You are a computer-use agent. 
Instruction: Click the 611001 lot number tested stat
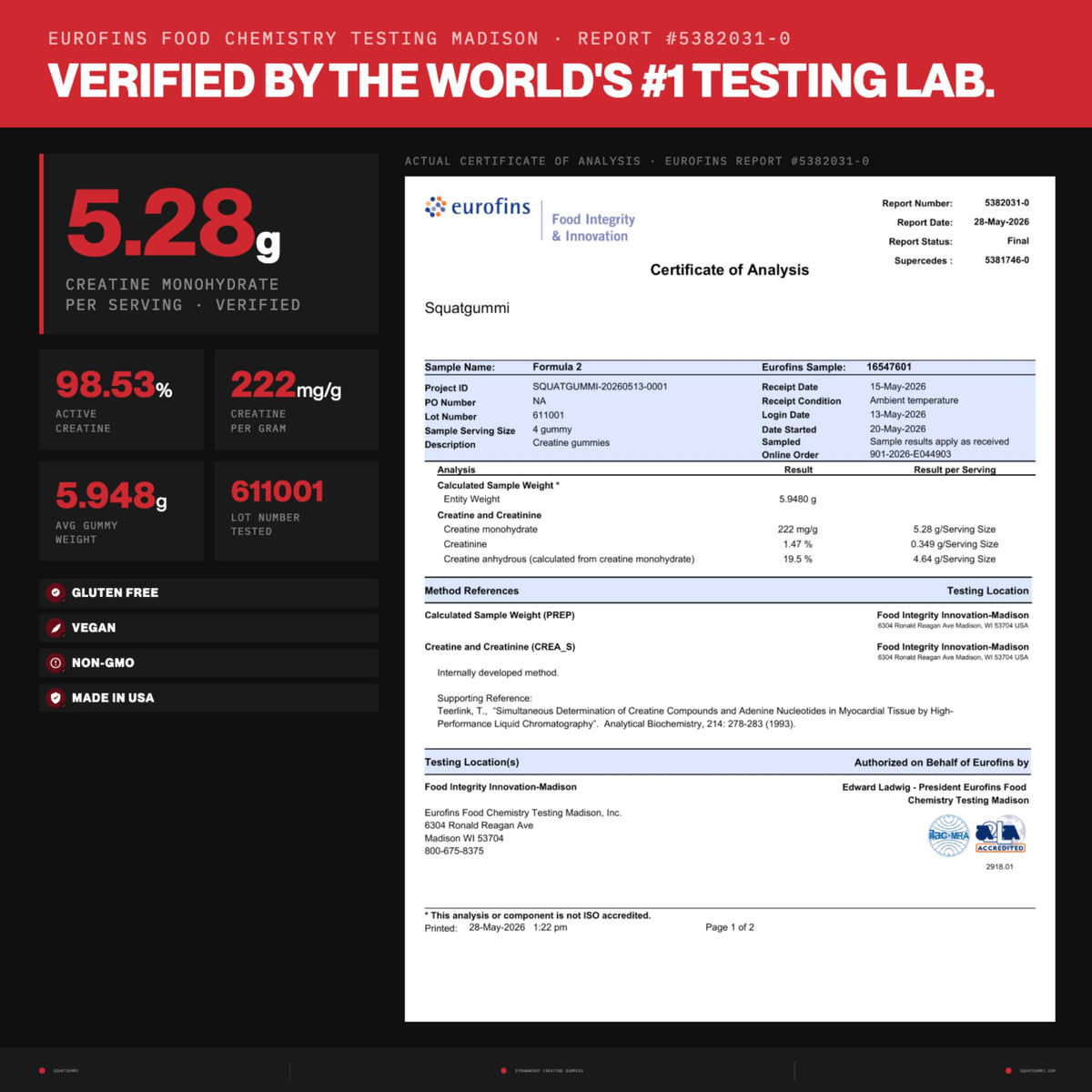click(277, 492)
